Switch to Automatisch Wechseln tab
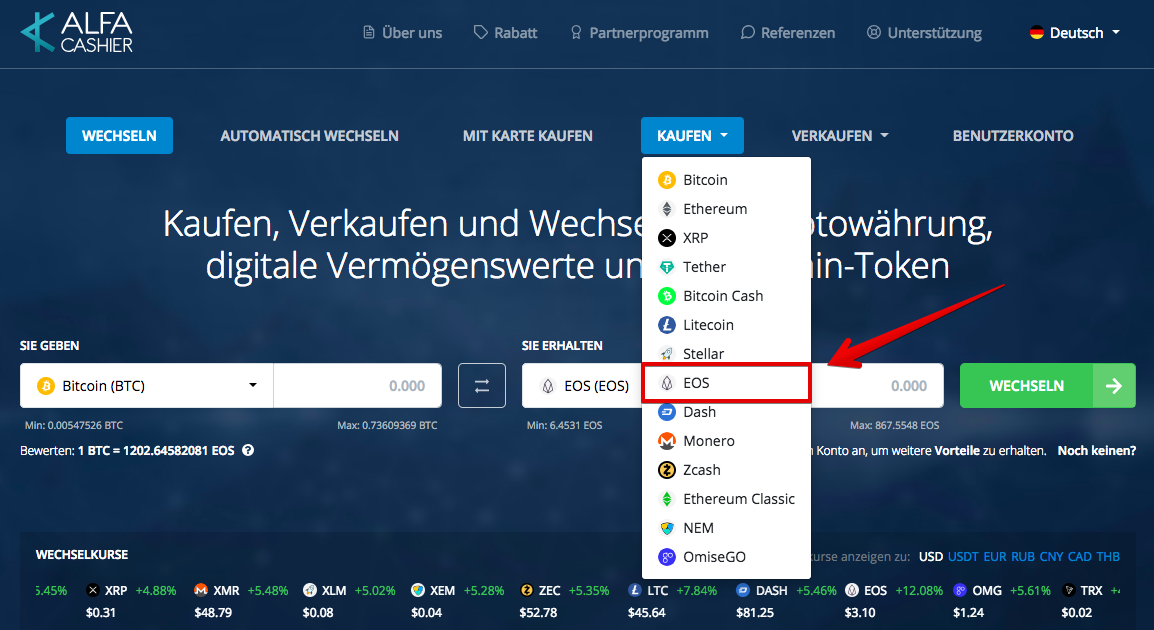Image resolution: width=1154 pixels, height=630 pixels. point(309,135)
